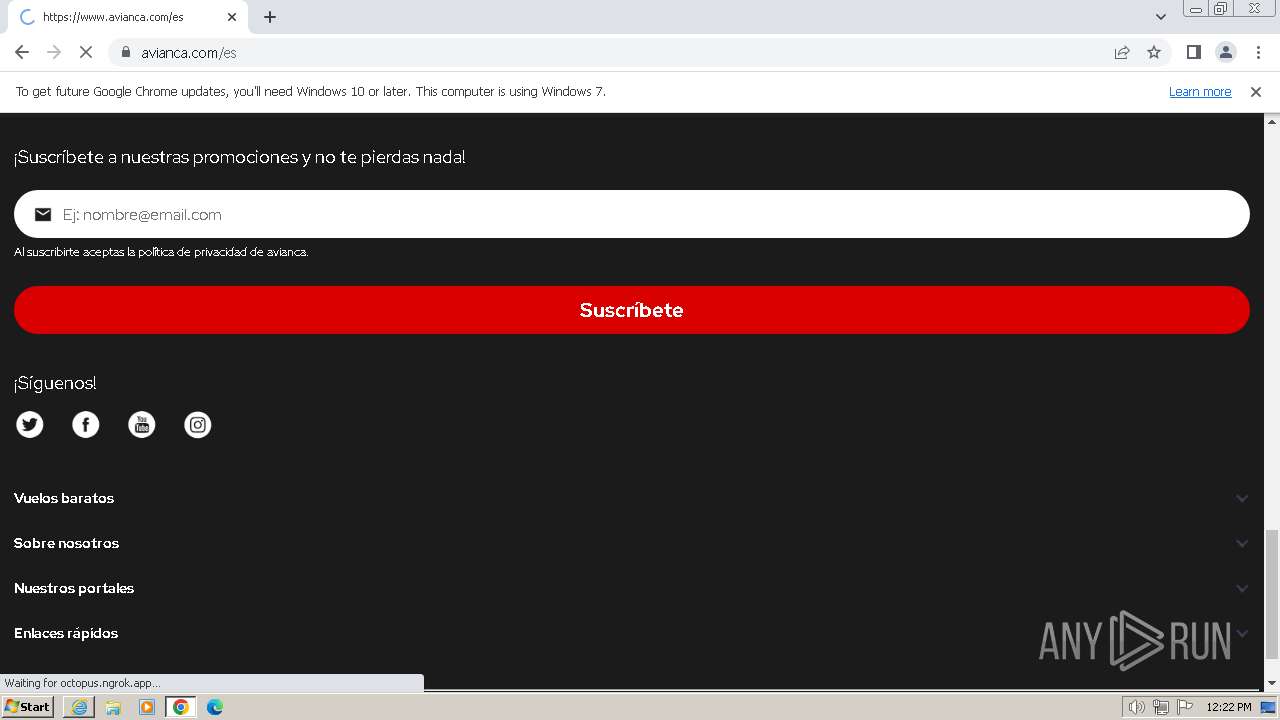Click the privacy policy notice text
The image size is (1280, 720).
[x=161, y=252]
